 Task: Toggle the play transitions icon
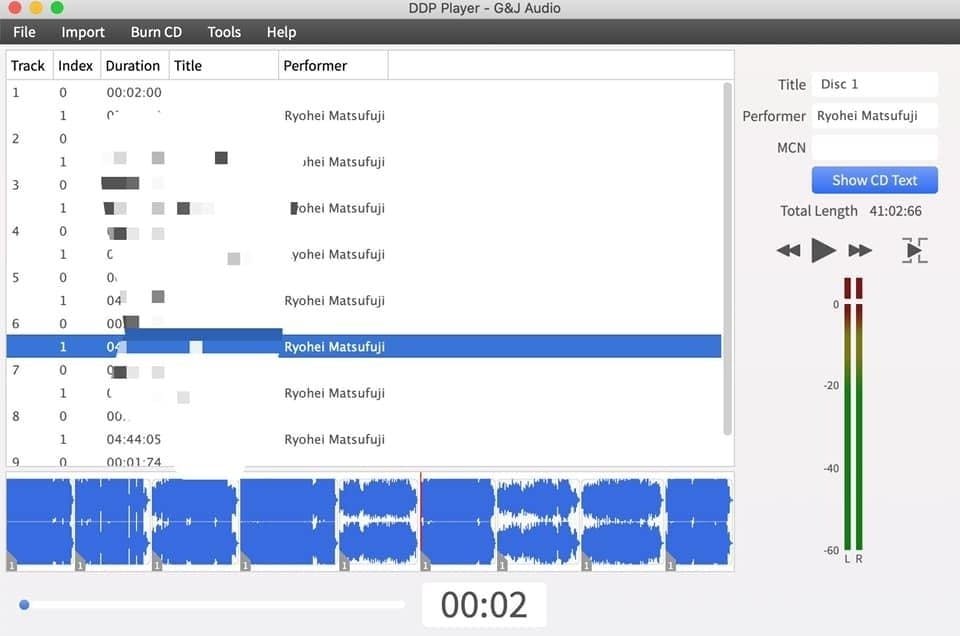click(914, 250)
